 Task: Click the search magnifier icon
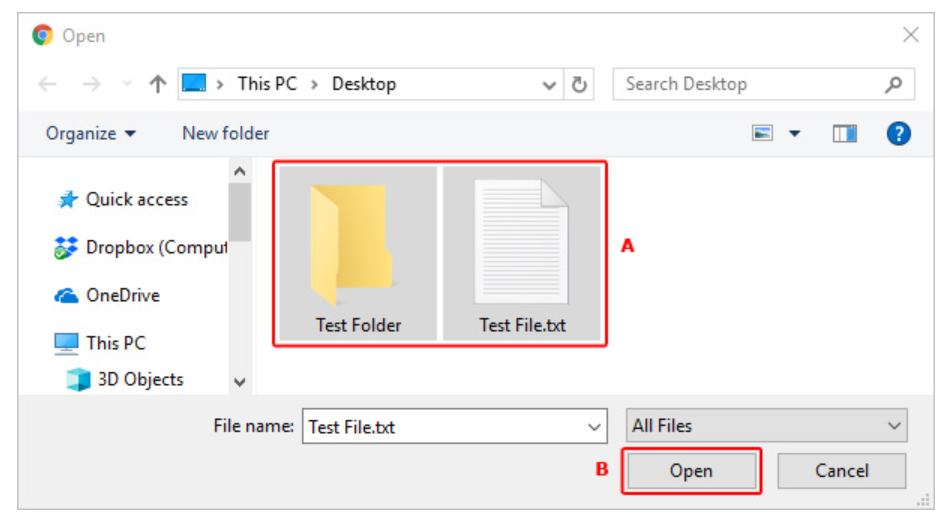pyautogui.click(x=893, y=85)
